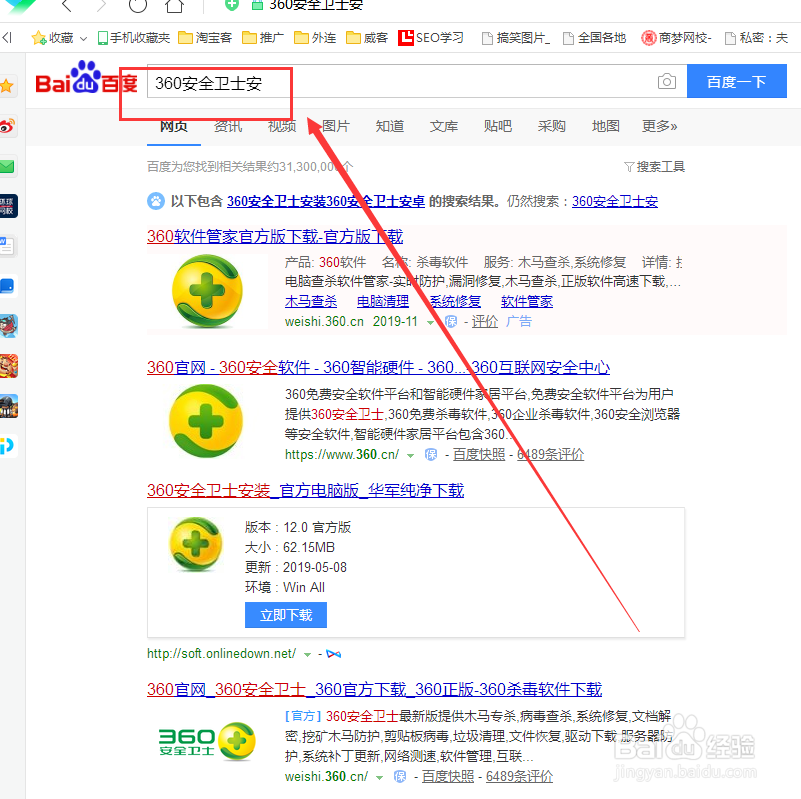Open 百度快照 for www.360.cn result
This screenshot has width=801, height=799.
coord(479,454)
